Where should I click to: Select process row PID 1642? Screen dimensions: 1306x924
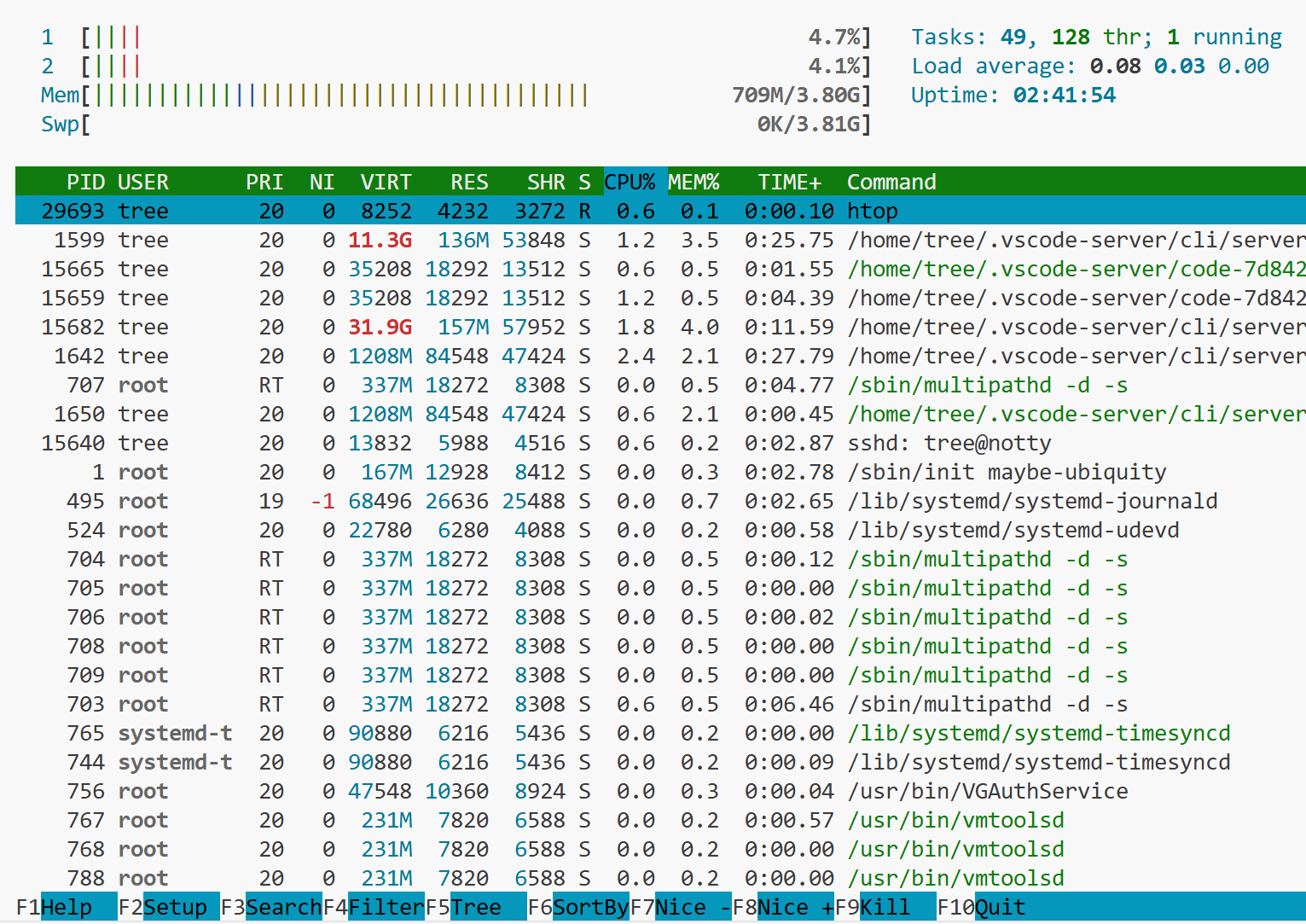(x=660, y=356)
